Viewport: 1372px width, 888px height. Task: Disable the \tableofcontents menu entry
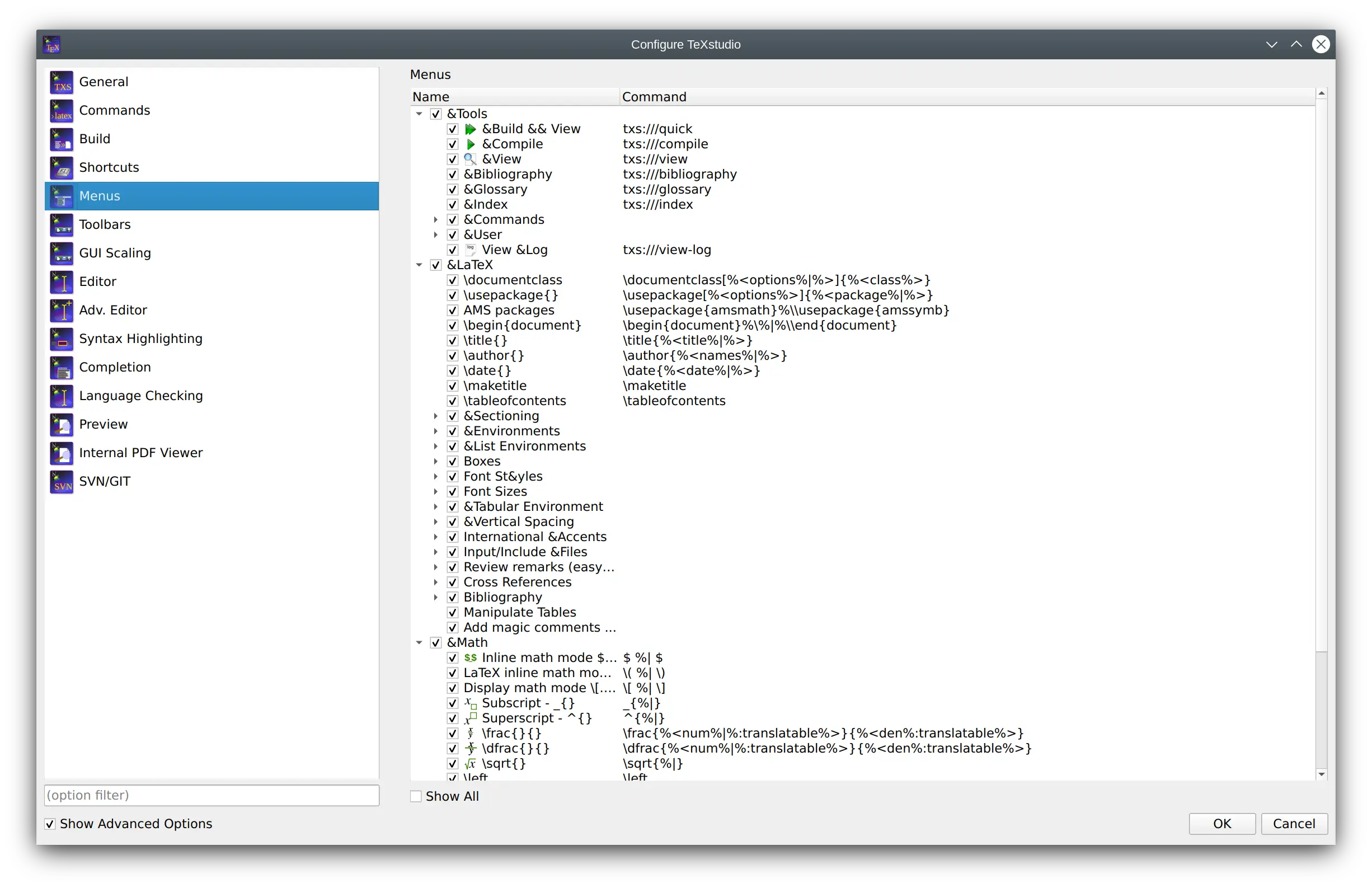coord(453,400)
